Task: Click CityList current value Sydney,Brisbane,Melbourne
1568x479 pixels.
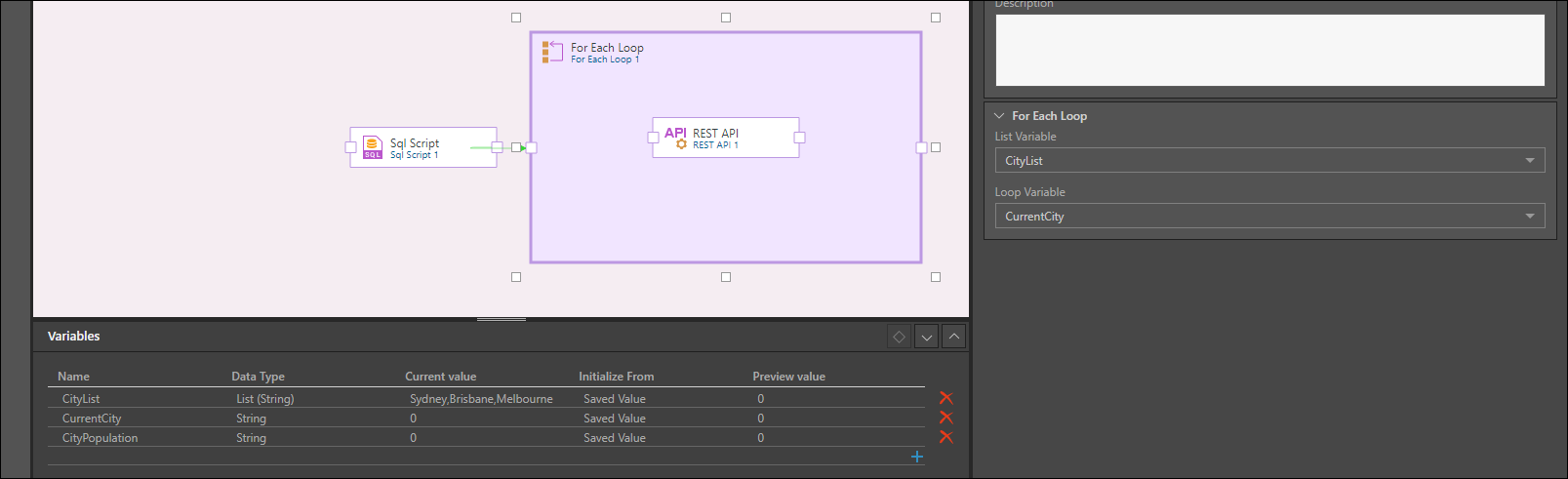Action: tap(481, 399)
